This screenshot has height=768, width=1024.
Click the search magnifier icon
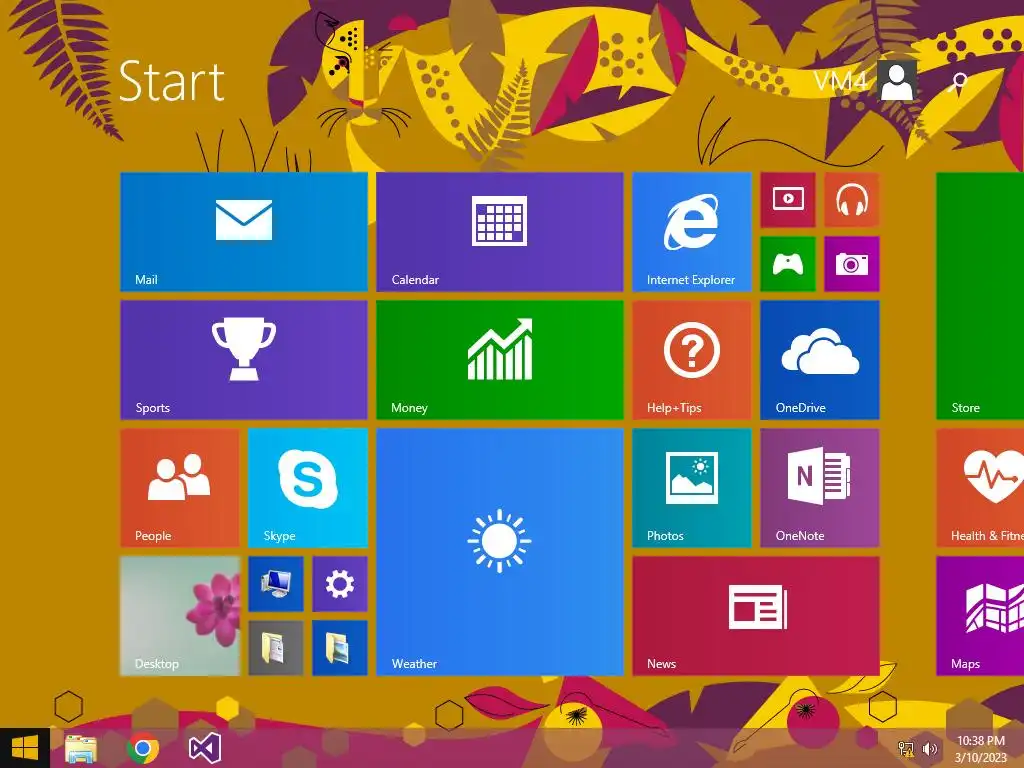pyautogui.click(x=959, y=82)
